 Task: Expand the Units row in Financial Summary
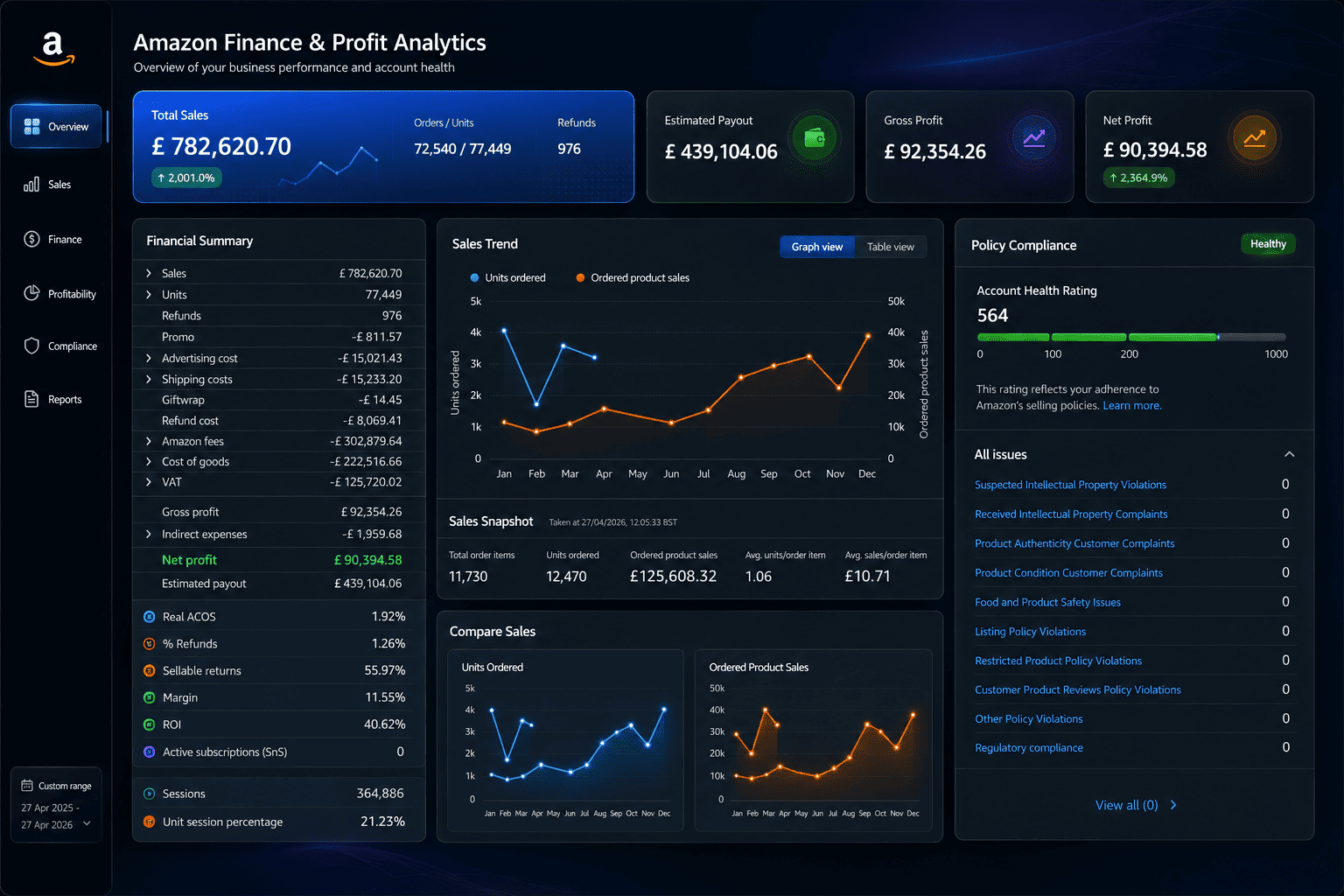point(149,295)
